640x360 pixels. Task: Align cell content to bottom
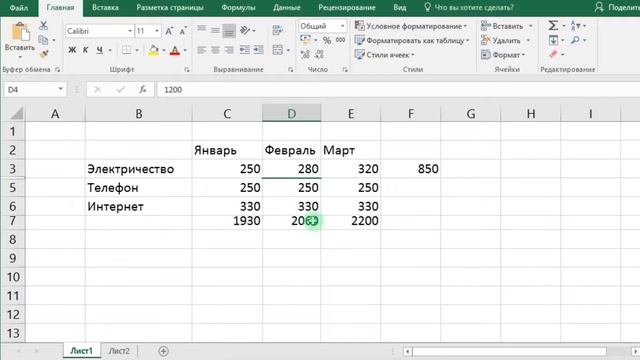pyautogui.click(x=229, y=31)
